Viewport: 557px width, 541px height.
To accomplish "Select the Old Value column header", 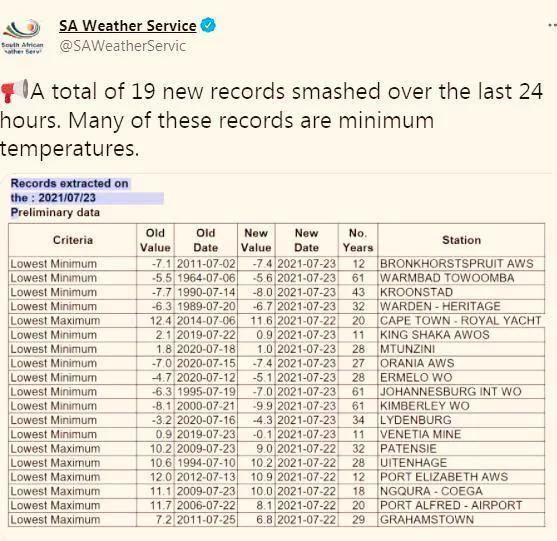I will 155,240.
